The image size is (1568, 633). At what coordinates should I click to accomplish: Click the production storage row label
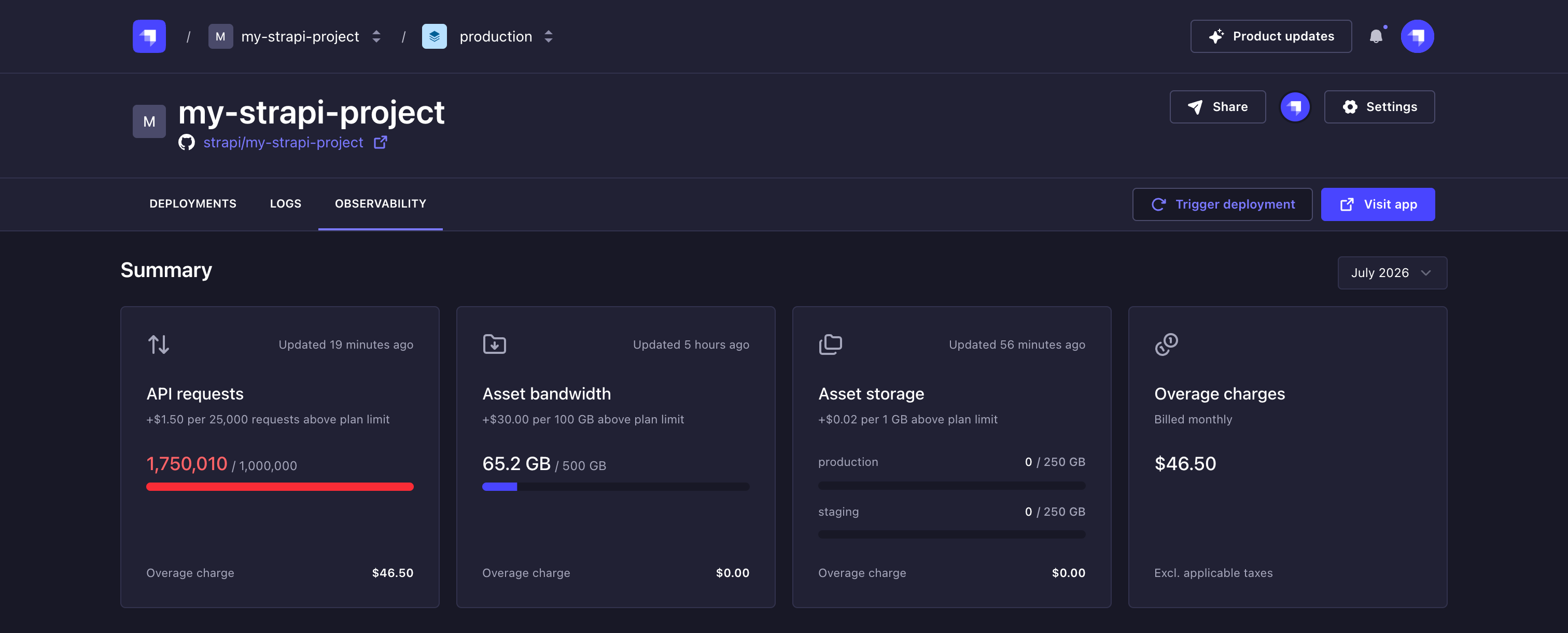pyautogui.click(x=848, y=462)
